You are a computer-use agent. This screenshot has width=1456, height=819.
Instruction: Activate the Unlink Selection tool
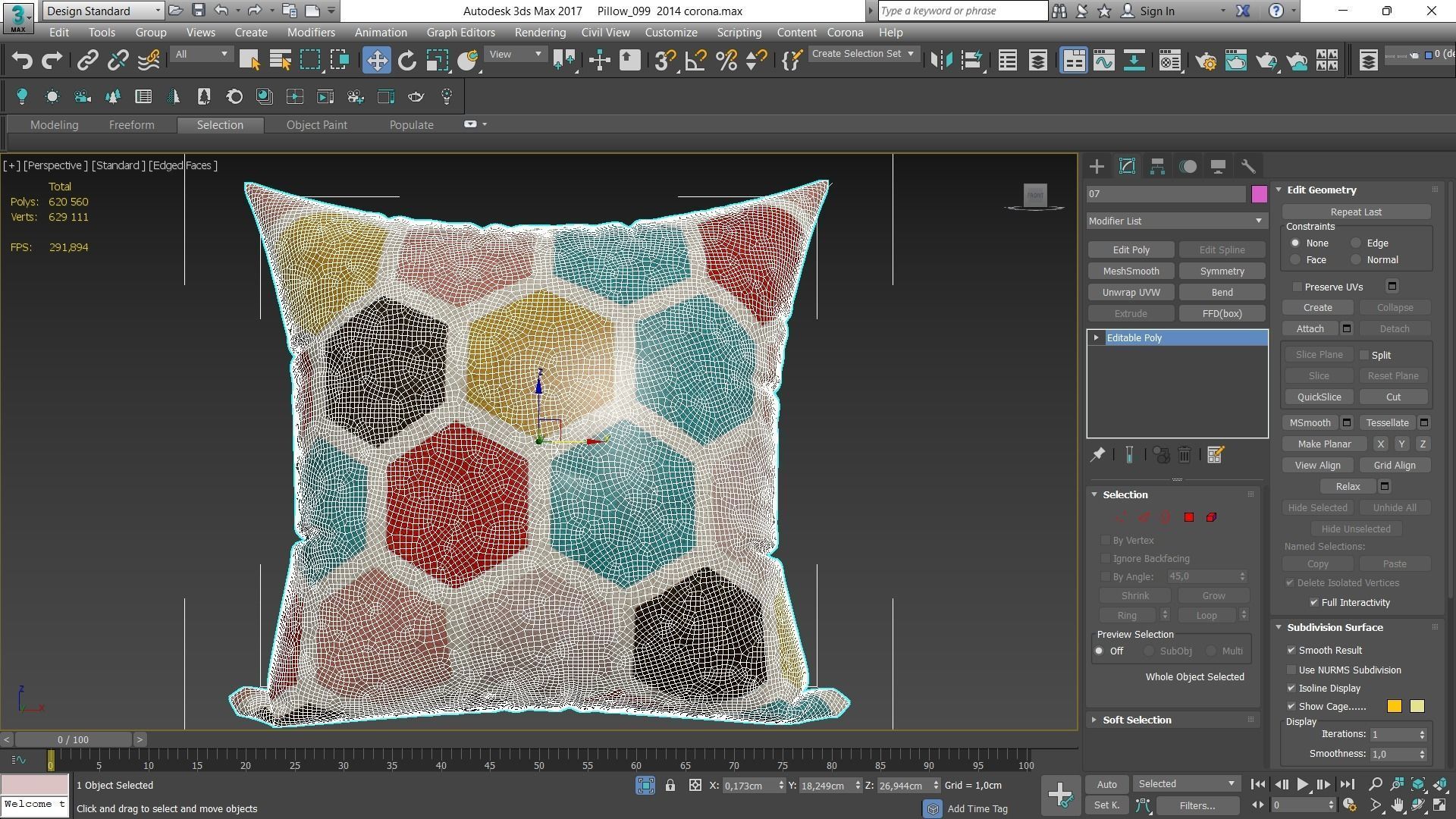118,61
